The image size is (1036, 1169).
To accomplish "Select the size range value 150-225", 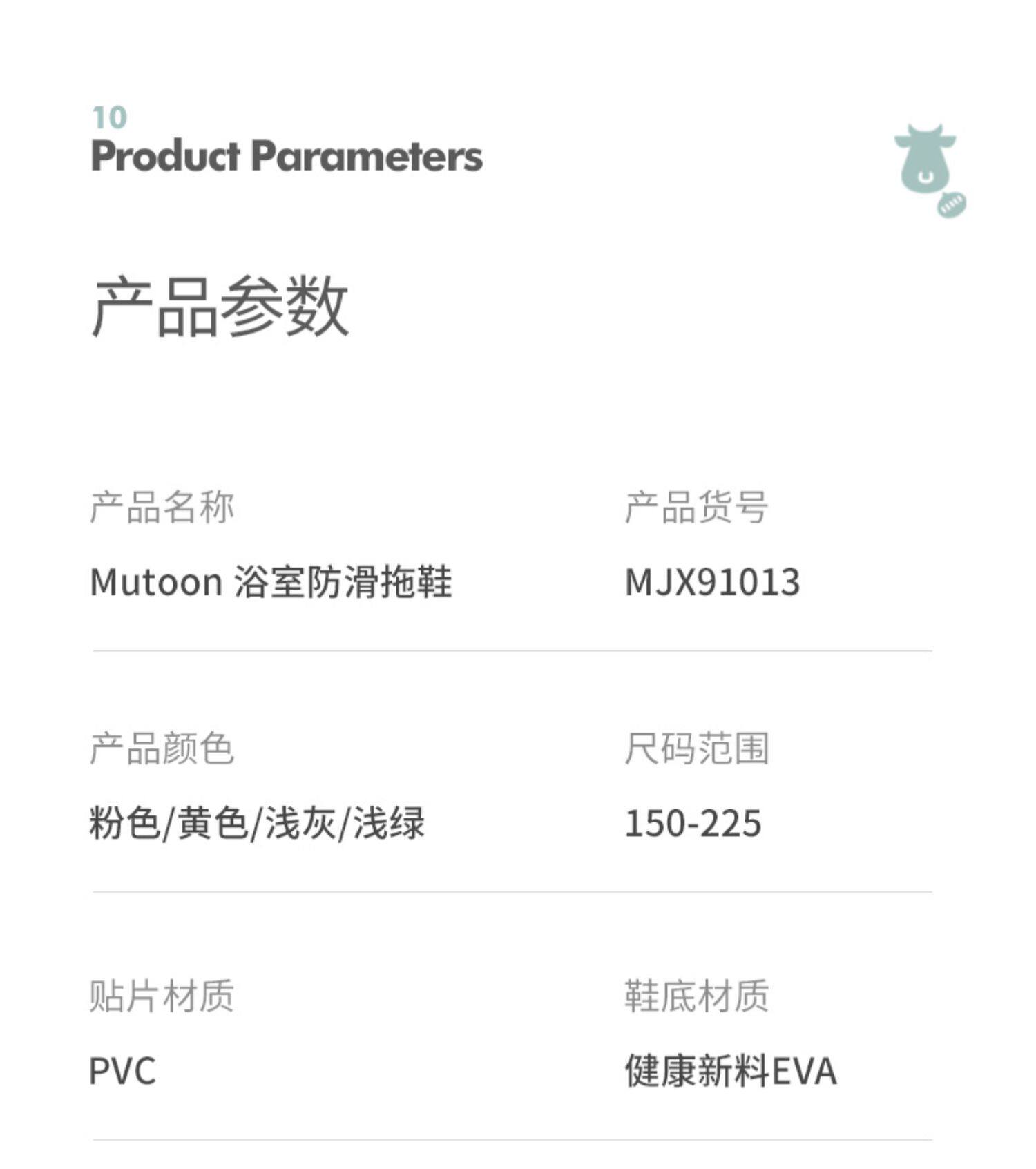I will pyautogui.click(x=693, y=823).
